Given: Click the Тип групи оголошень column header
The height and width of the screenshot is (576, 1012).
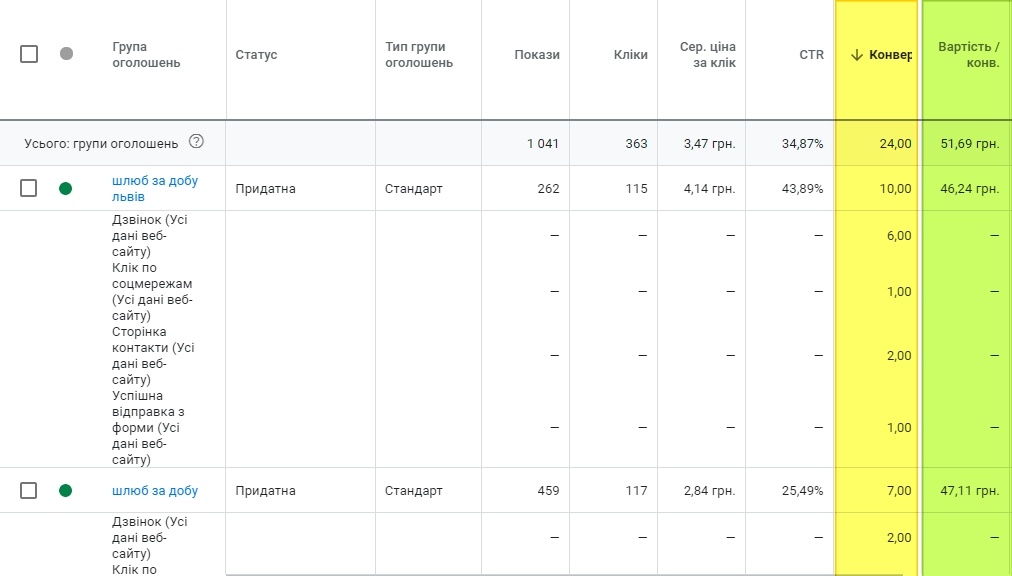Looking at the screenshot, I should pos(418,55).
